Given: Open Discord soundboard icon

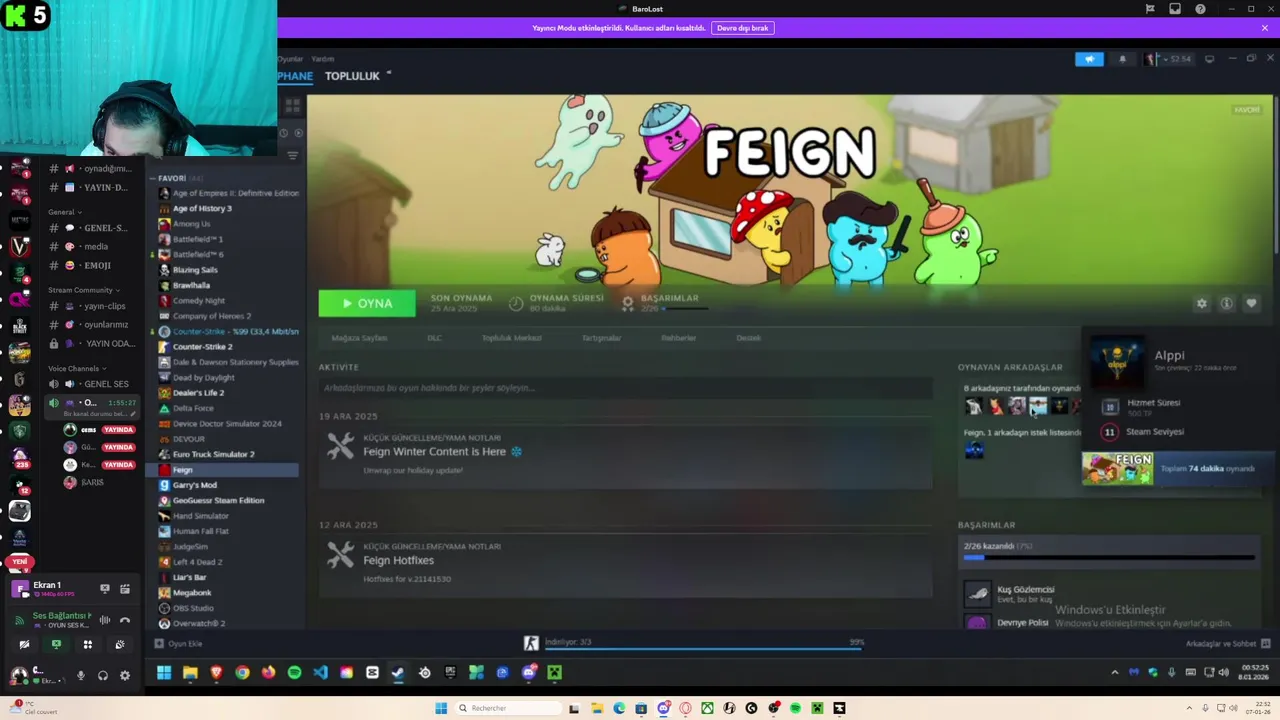Looking at the screenshot, I should (120, 645).
